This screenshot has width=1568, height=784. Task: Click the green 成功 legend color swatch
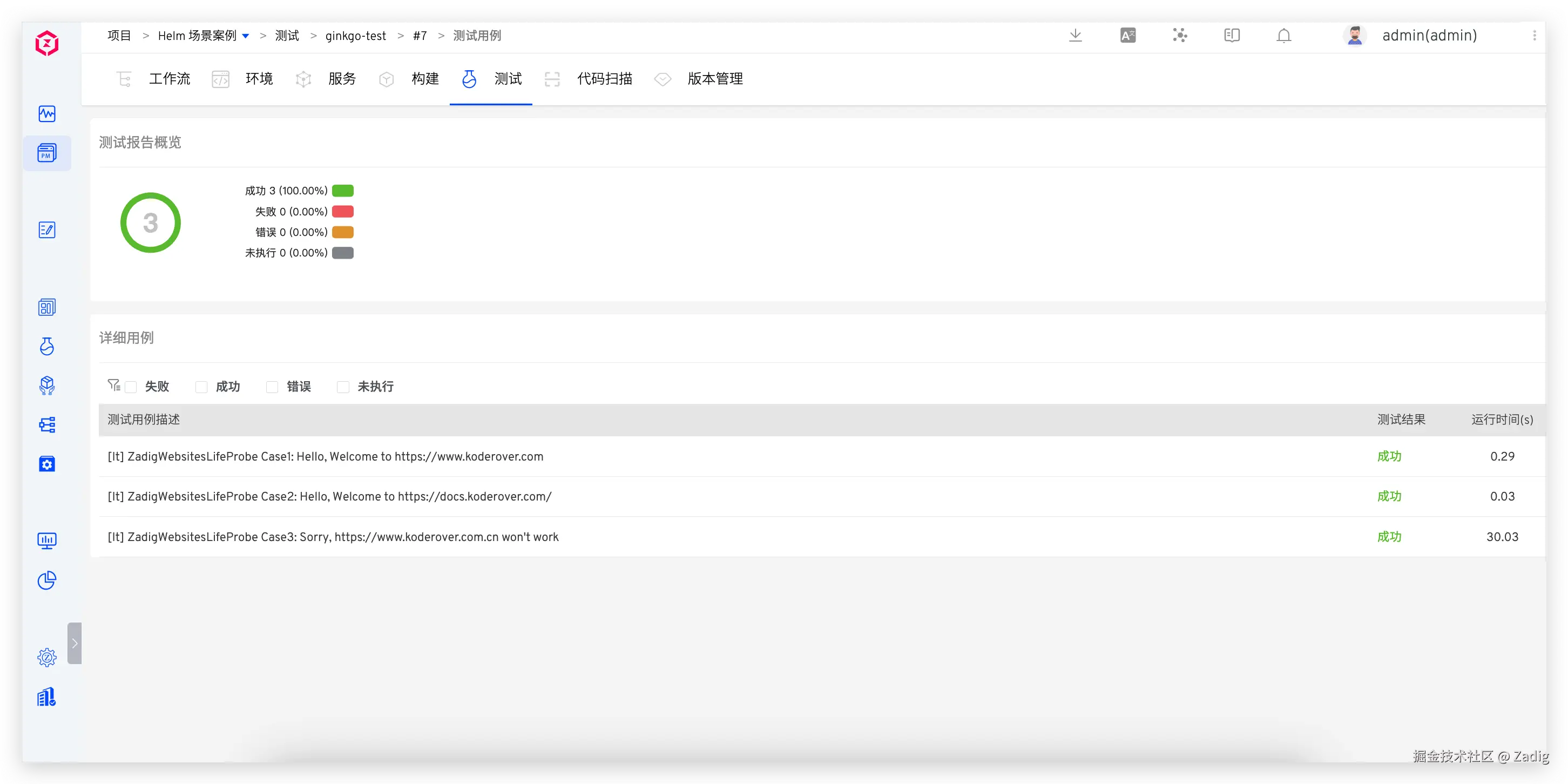pos(343,191)
